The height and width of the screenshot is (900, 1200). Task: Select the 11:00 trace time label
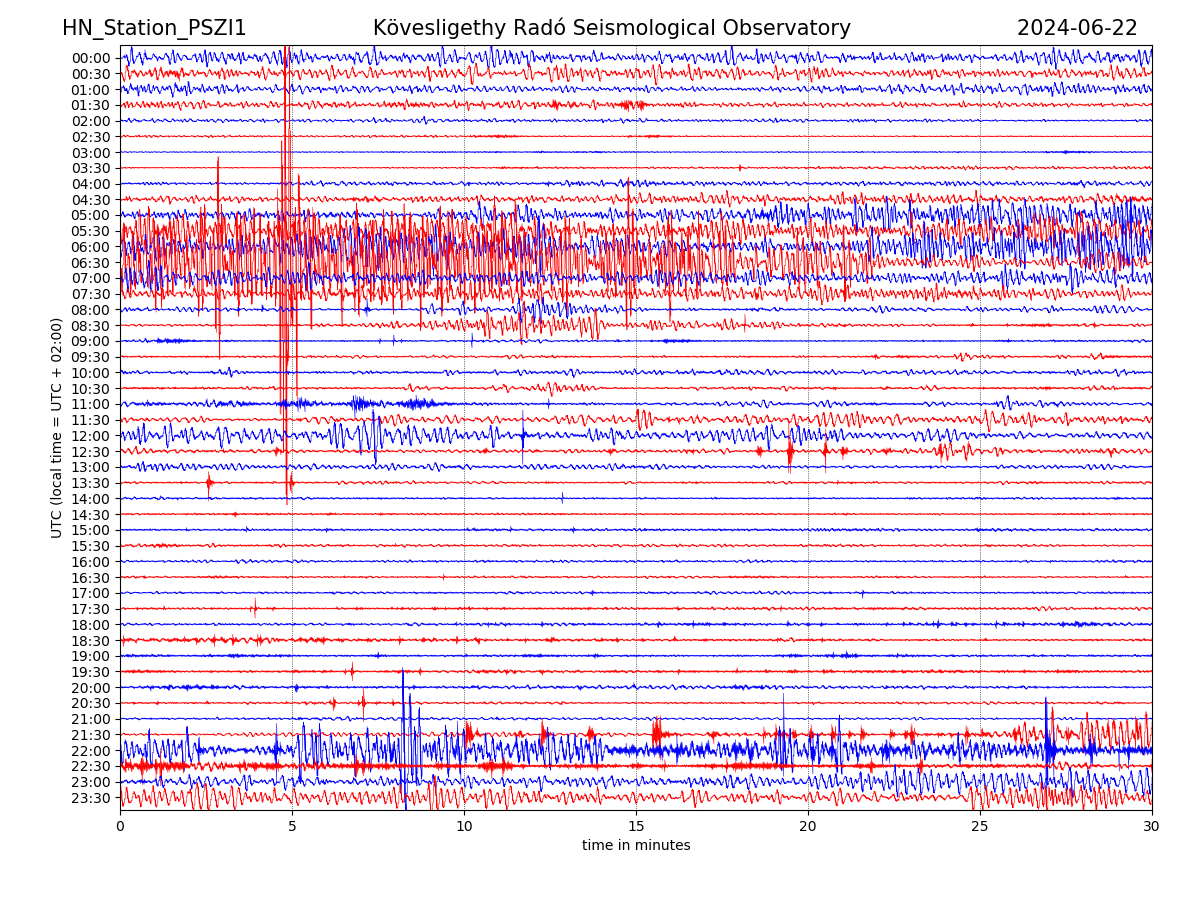coord(90,404)
